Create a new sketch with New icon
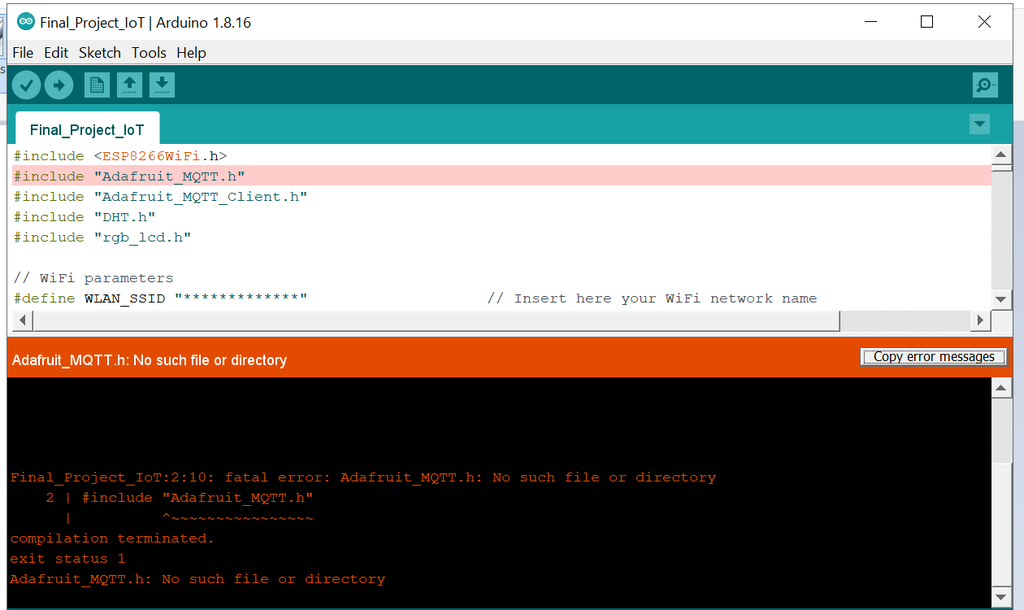 click(97, 85)
